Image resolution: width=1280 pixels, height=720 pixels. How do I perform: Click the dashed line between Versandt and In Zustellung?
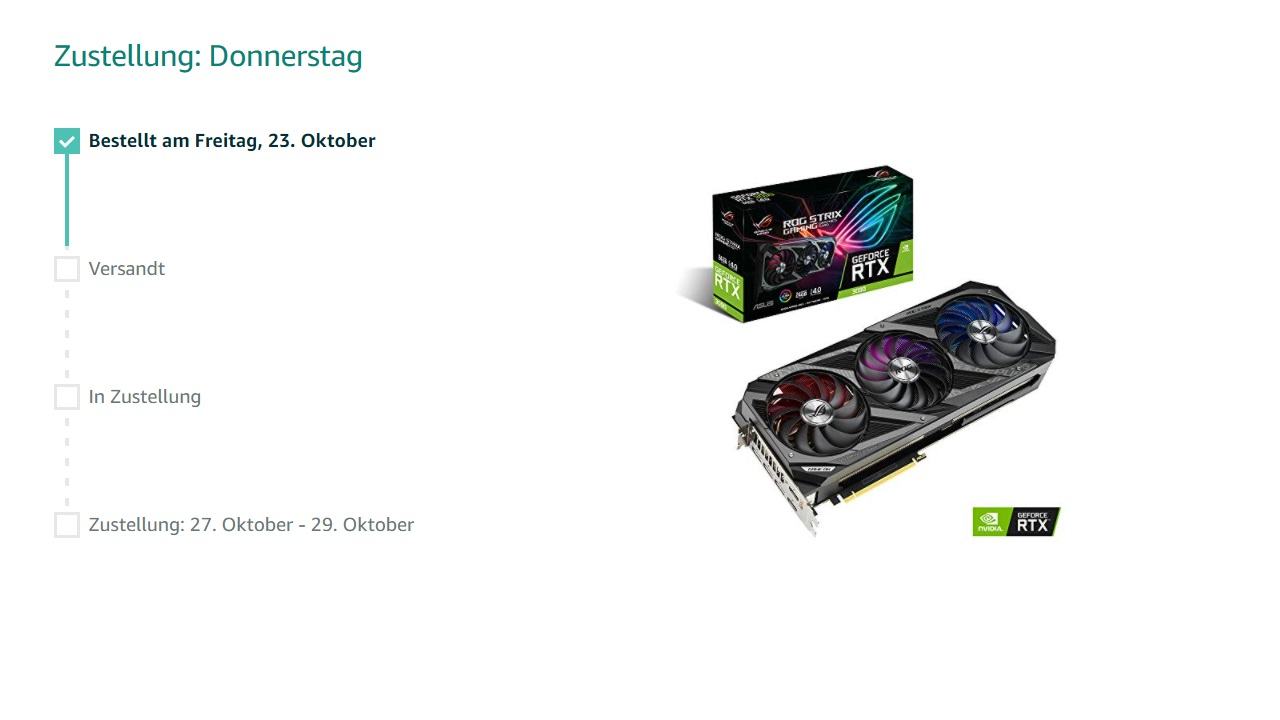[67, 333]
